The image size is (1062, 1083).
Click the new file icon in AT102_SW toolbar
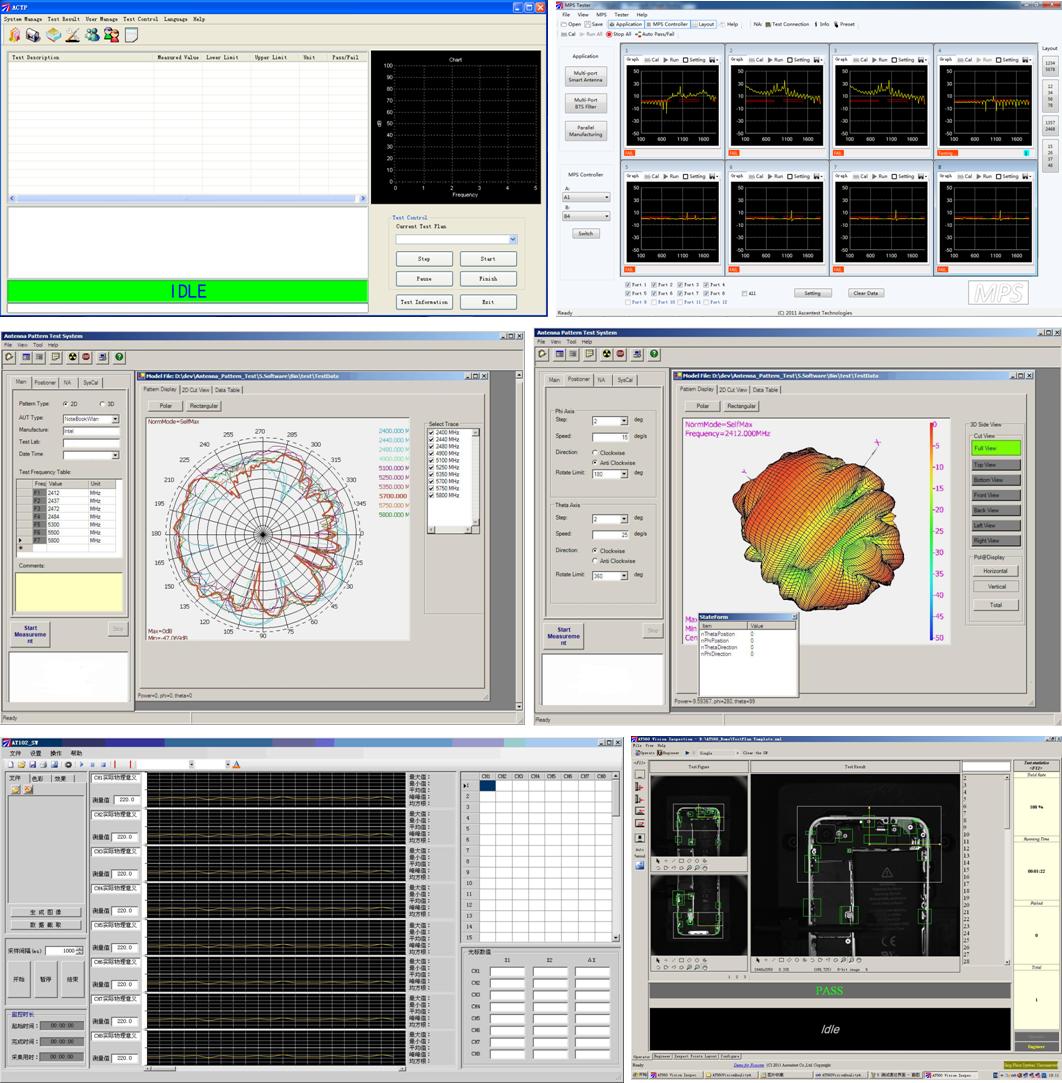click(x=10, y=765)
